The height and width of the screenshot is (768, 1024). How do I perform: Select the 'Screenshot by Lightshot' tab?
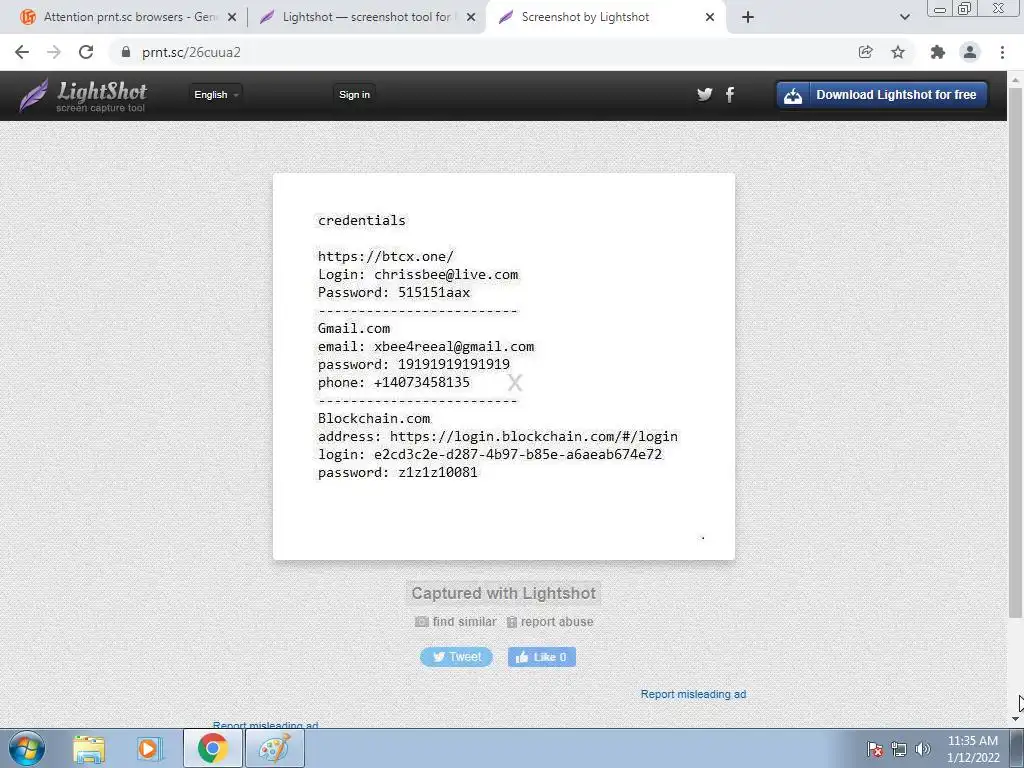point(605,17)
